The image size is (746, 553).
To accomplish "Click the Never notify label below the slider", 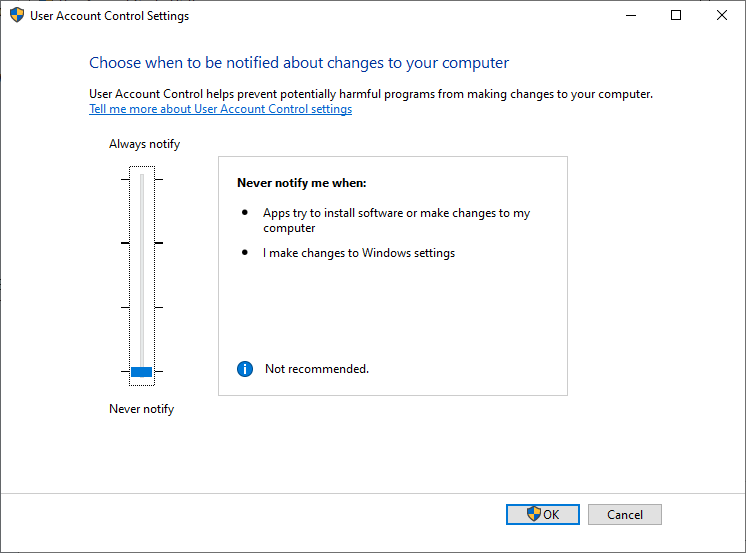I will [x=141, y=409].
